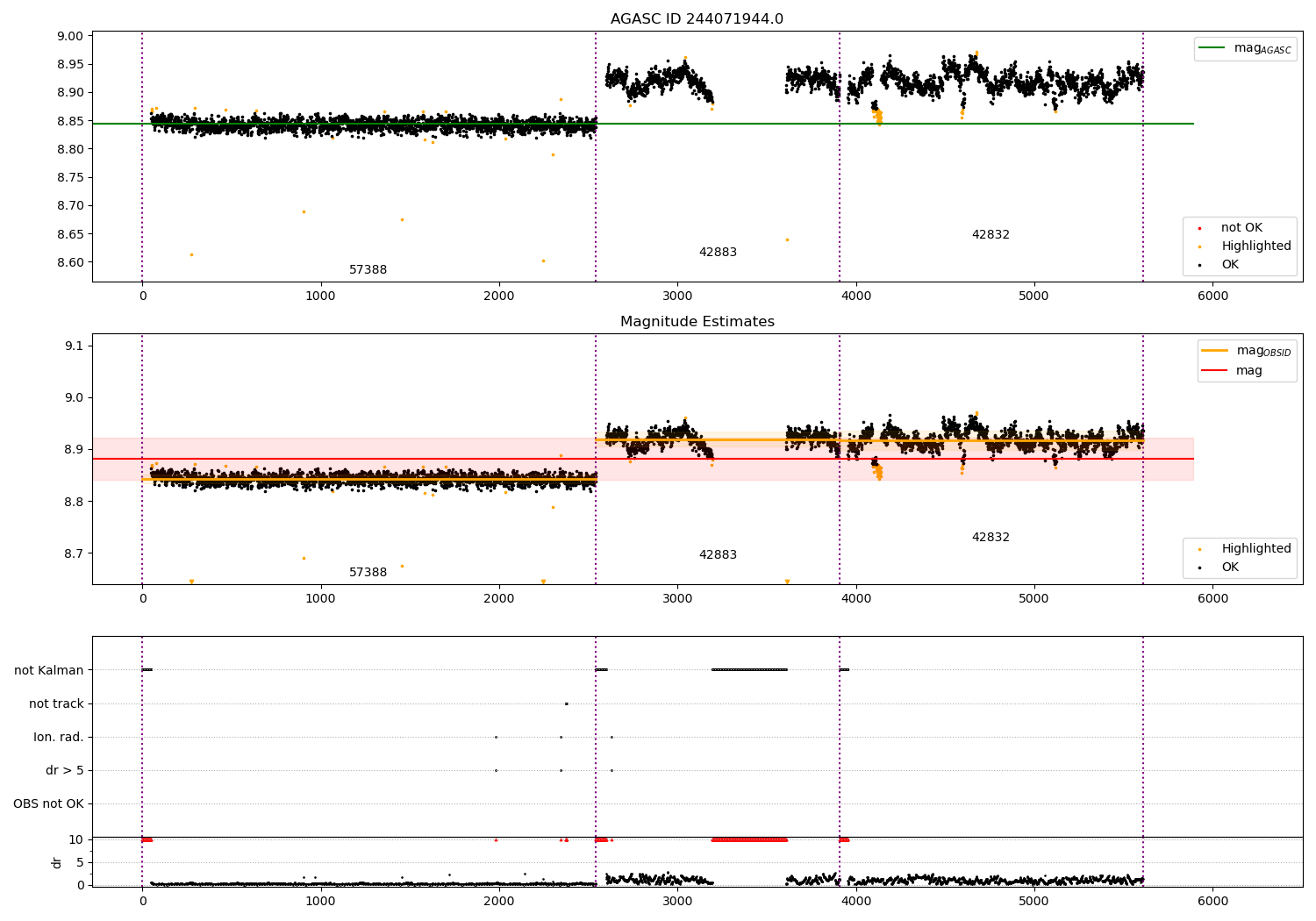Click the 8.8 tick on the middle y-axis
This screenshot has height=921, width=1316.
(x=75, y=503)
